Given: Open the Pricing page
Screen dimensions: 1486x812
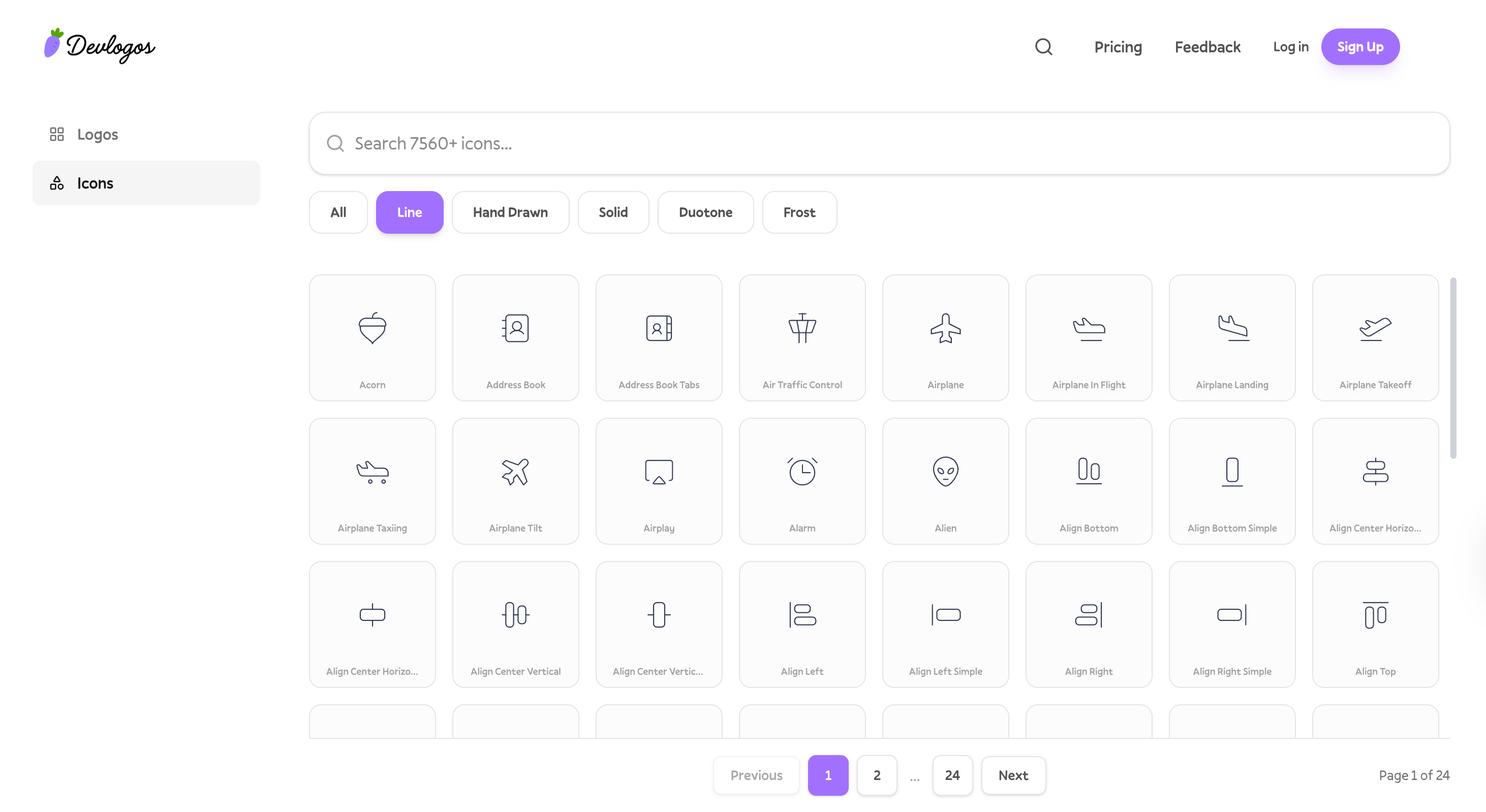Looking at the screenshot, I should (x=1118, y=47).
